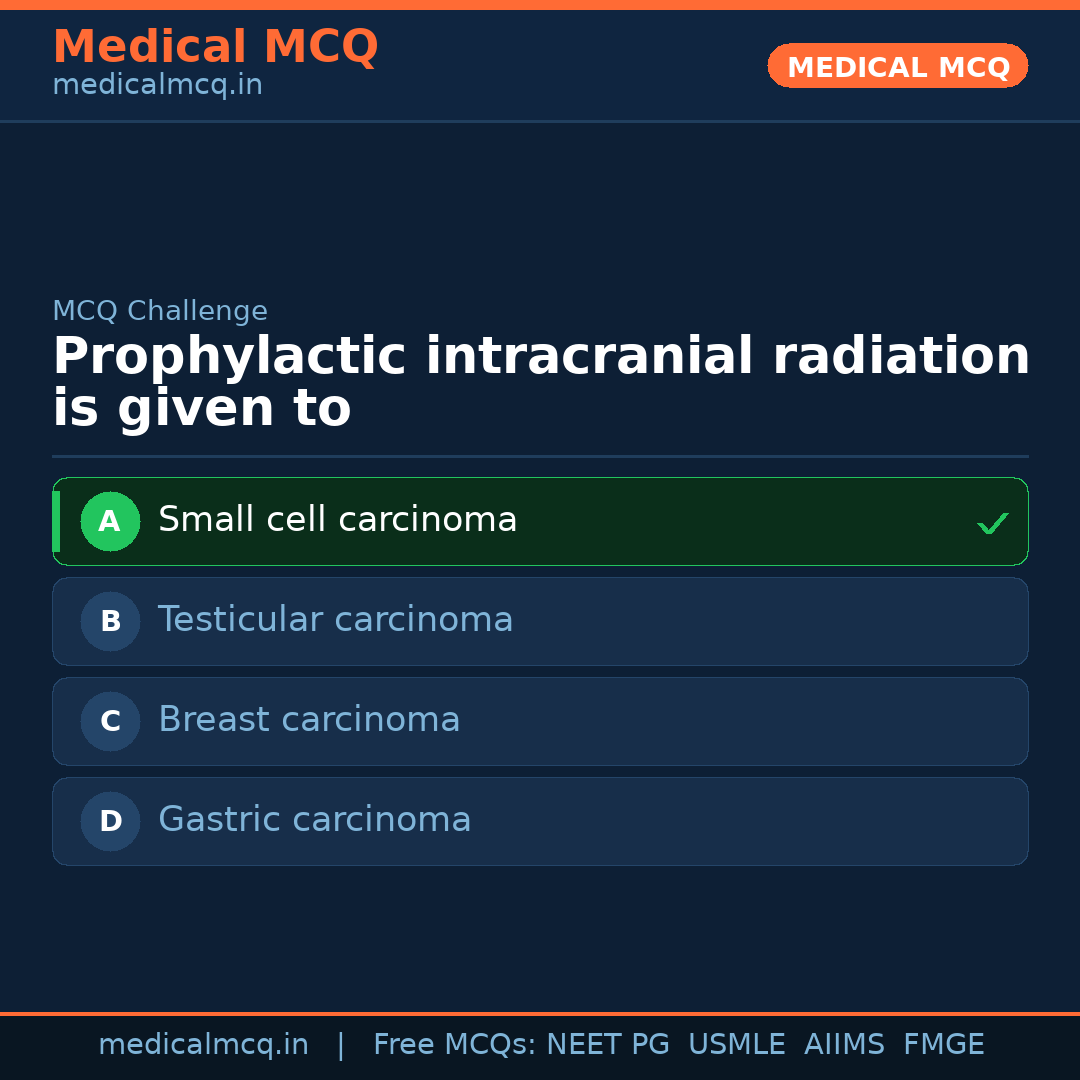Screen dimensions: 1080x1080
Task: Choose the Testicular carcinoma option
Action: [336, 620]
